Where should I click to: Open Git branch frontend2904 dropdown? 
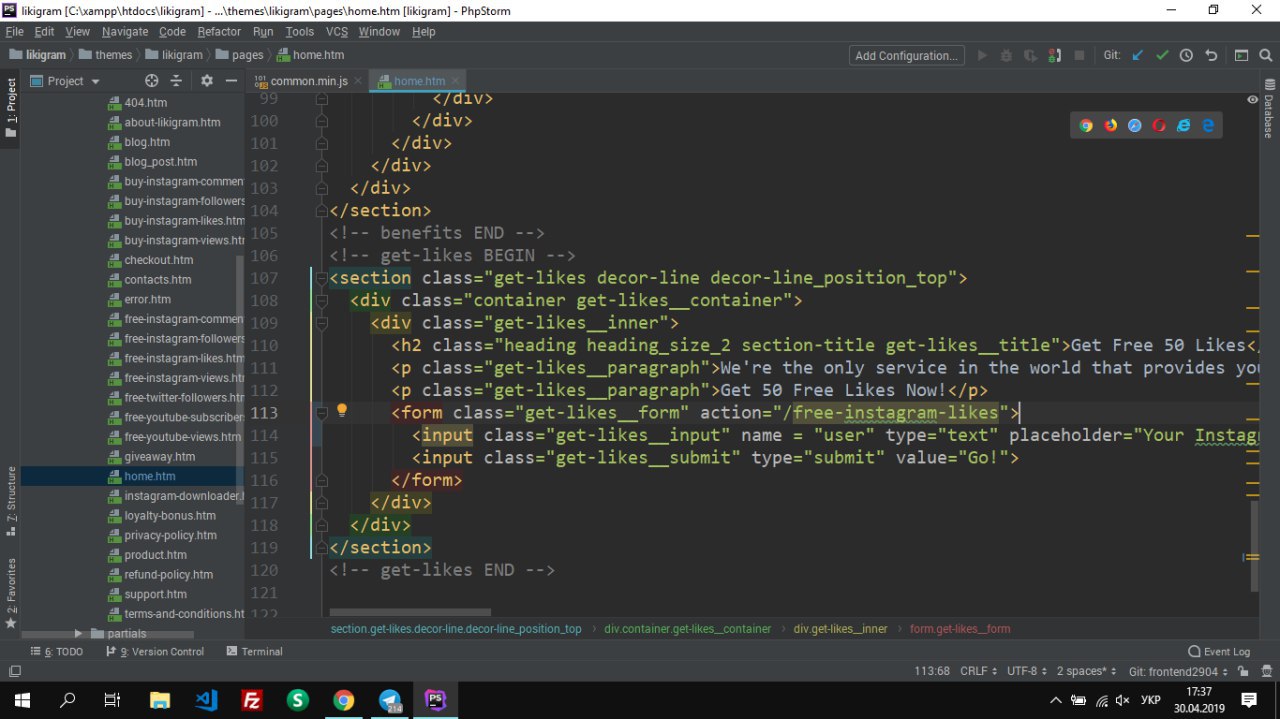1178,671
